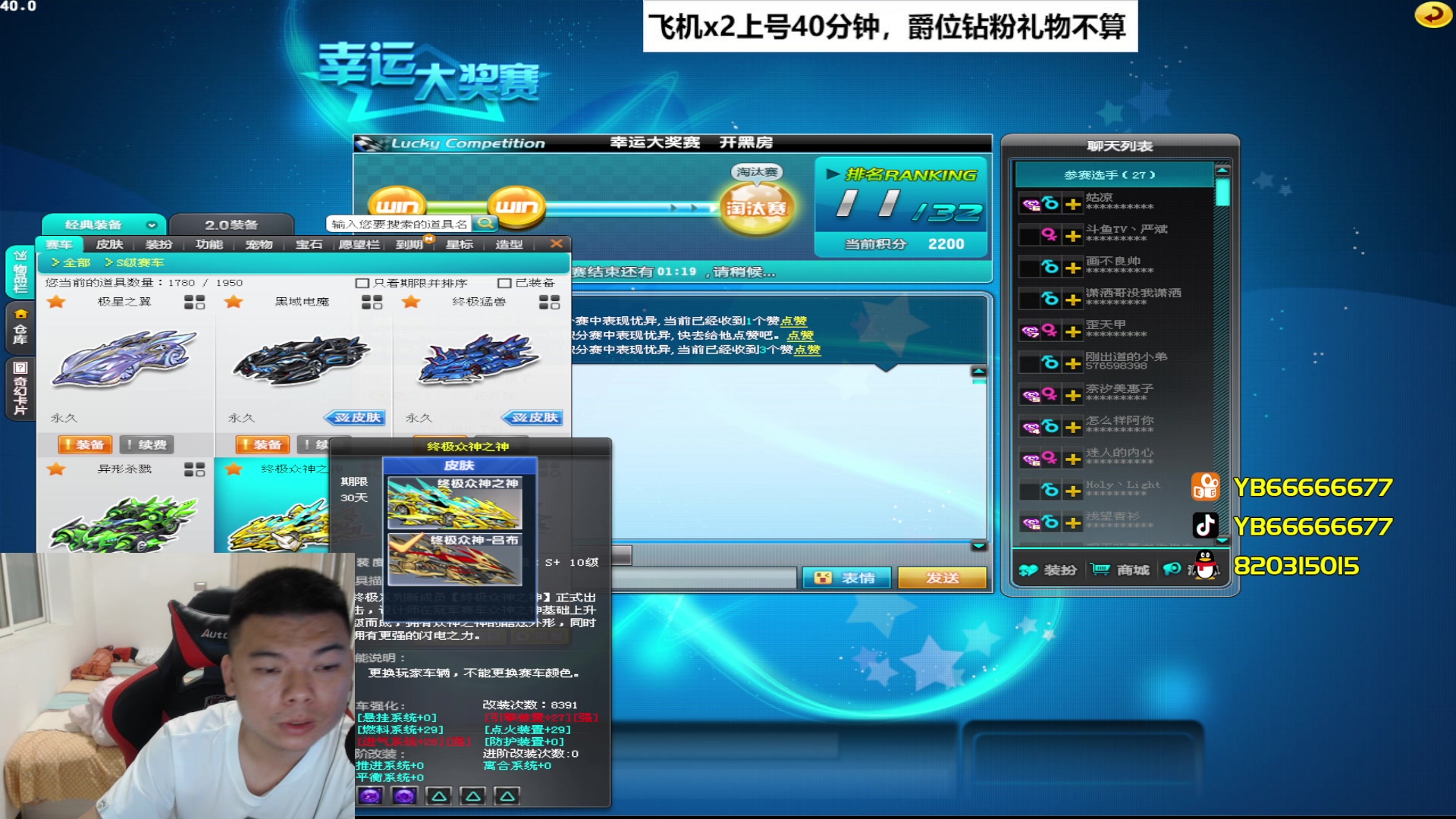Screen dimensions: 1456x819
Task: Add player 斗鱼TV、严斌 as friend
Action: coord(1072,237)
